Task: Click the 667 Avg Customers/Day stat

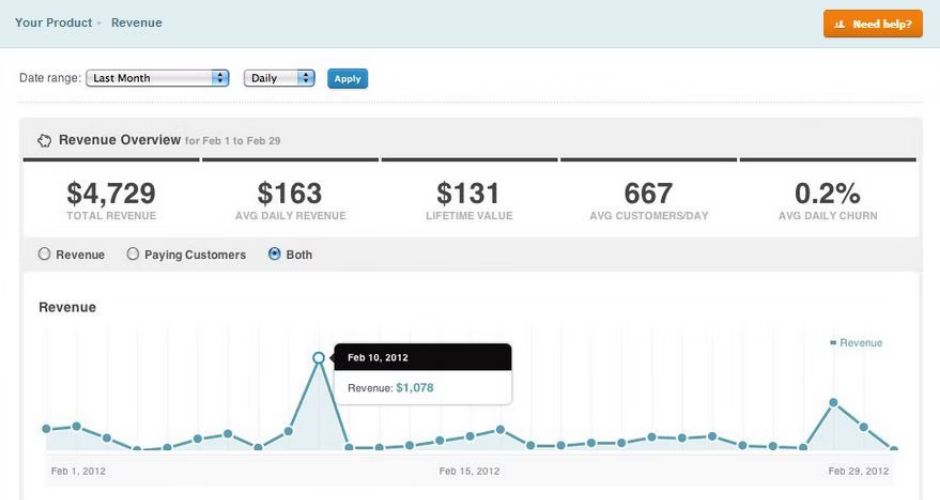Action: coord(649,200)
